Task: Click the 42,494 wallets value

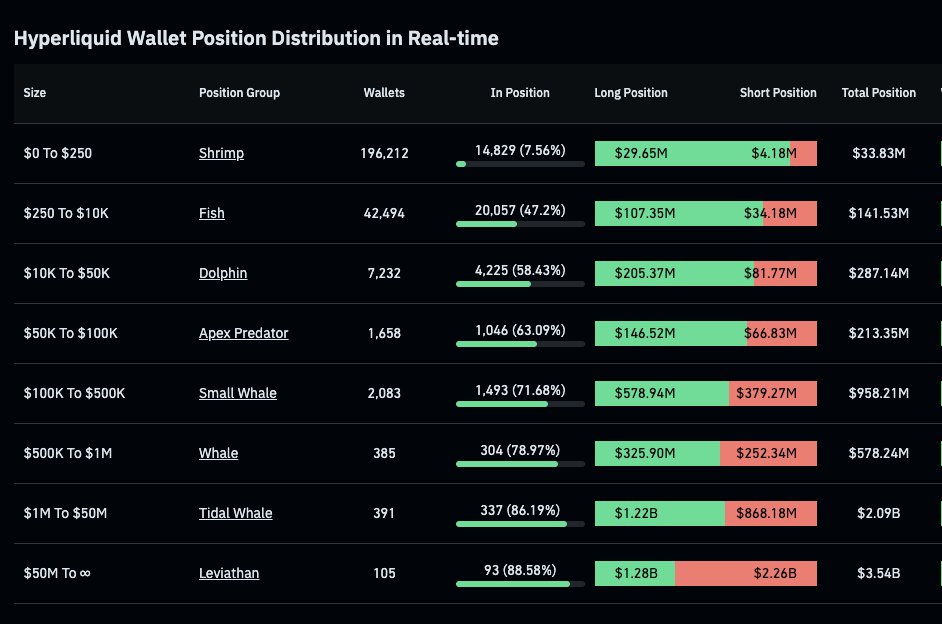Action: click(384, 214)
